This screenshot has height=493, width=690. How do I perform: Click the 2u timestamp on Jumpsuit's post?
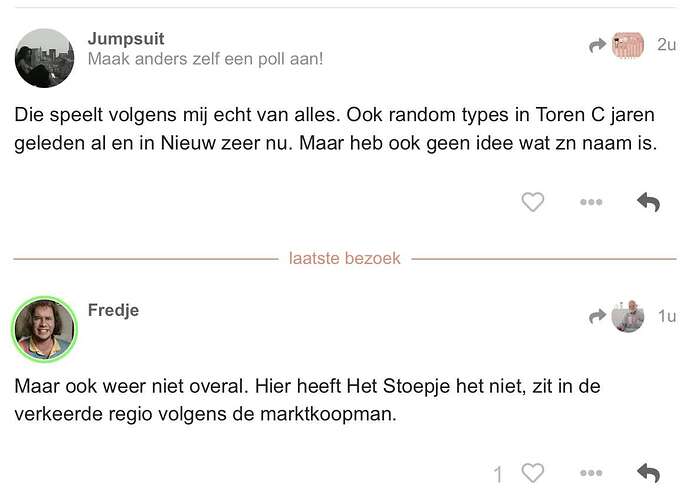point(666,44)
